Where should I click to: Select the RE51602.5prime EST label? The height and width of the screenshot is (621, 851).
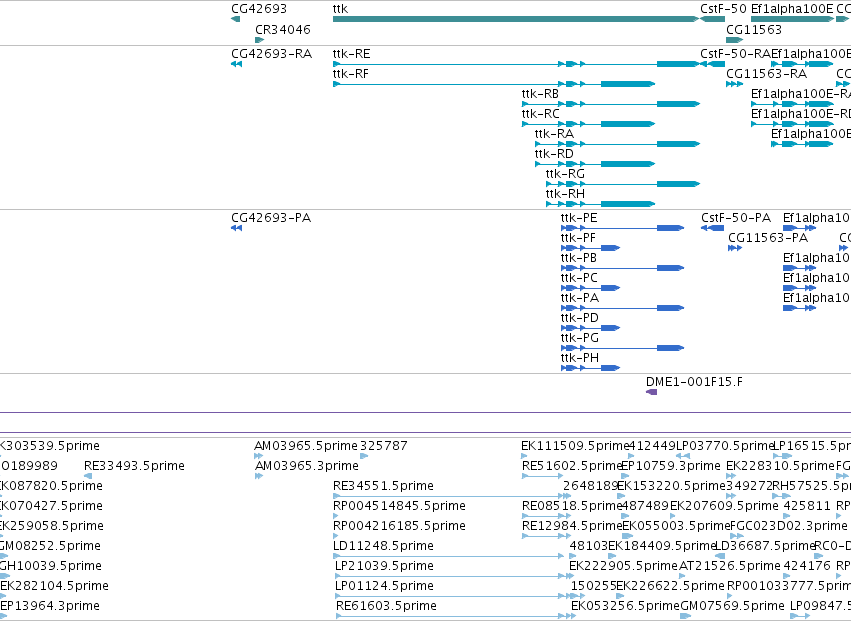[572, 466]
